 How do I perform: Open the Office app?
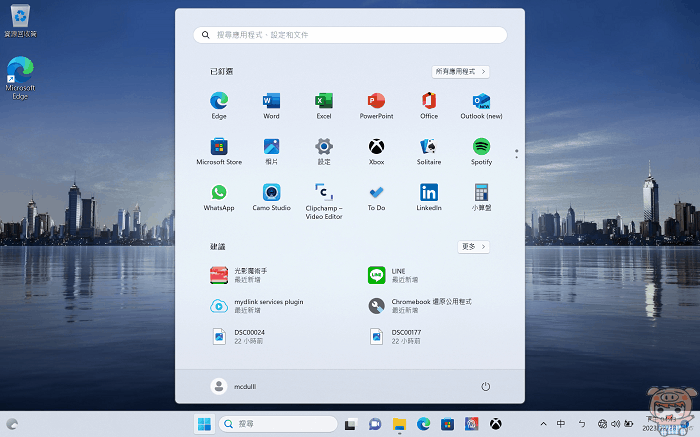(429, 106)
